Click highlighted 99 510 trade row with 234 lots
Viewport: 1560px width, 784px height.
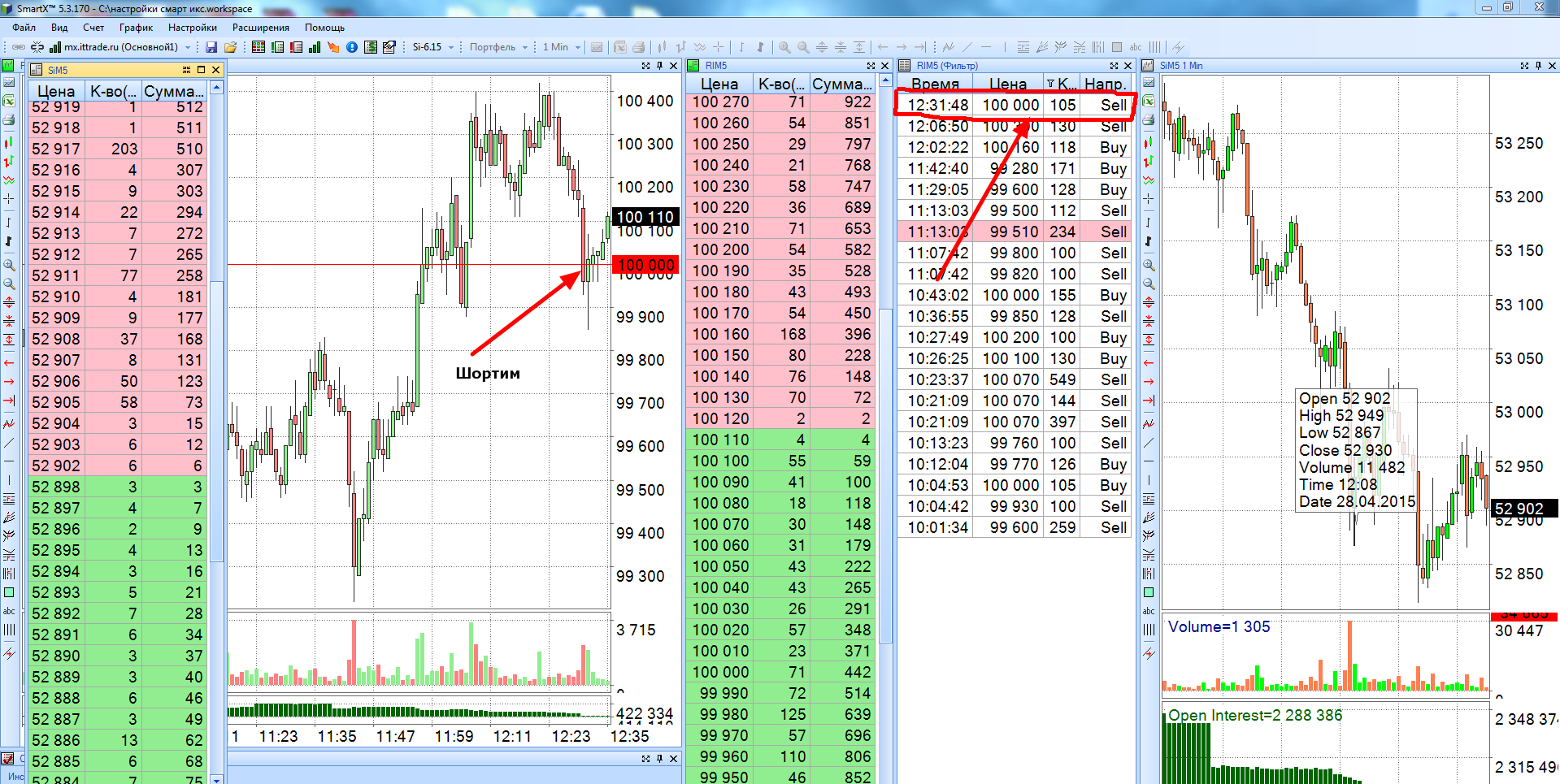tap(1015, 232)
